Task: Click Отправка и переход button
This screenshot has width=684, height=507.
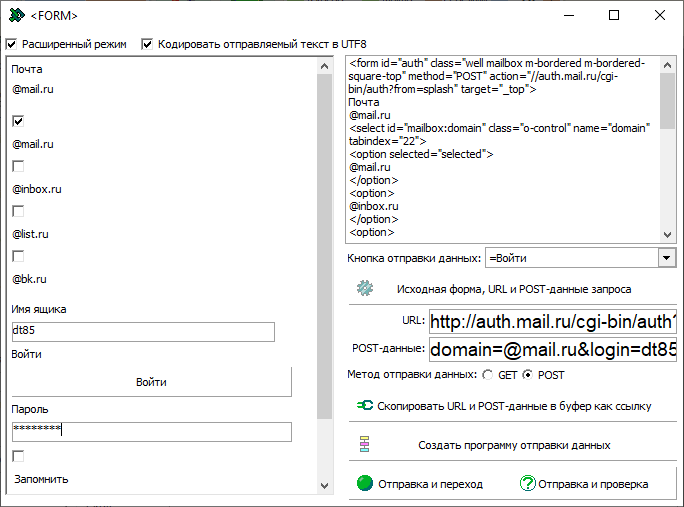Action: click(430, 484)
